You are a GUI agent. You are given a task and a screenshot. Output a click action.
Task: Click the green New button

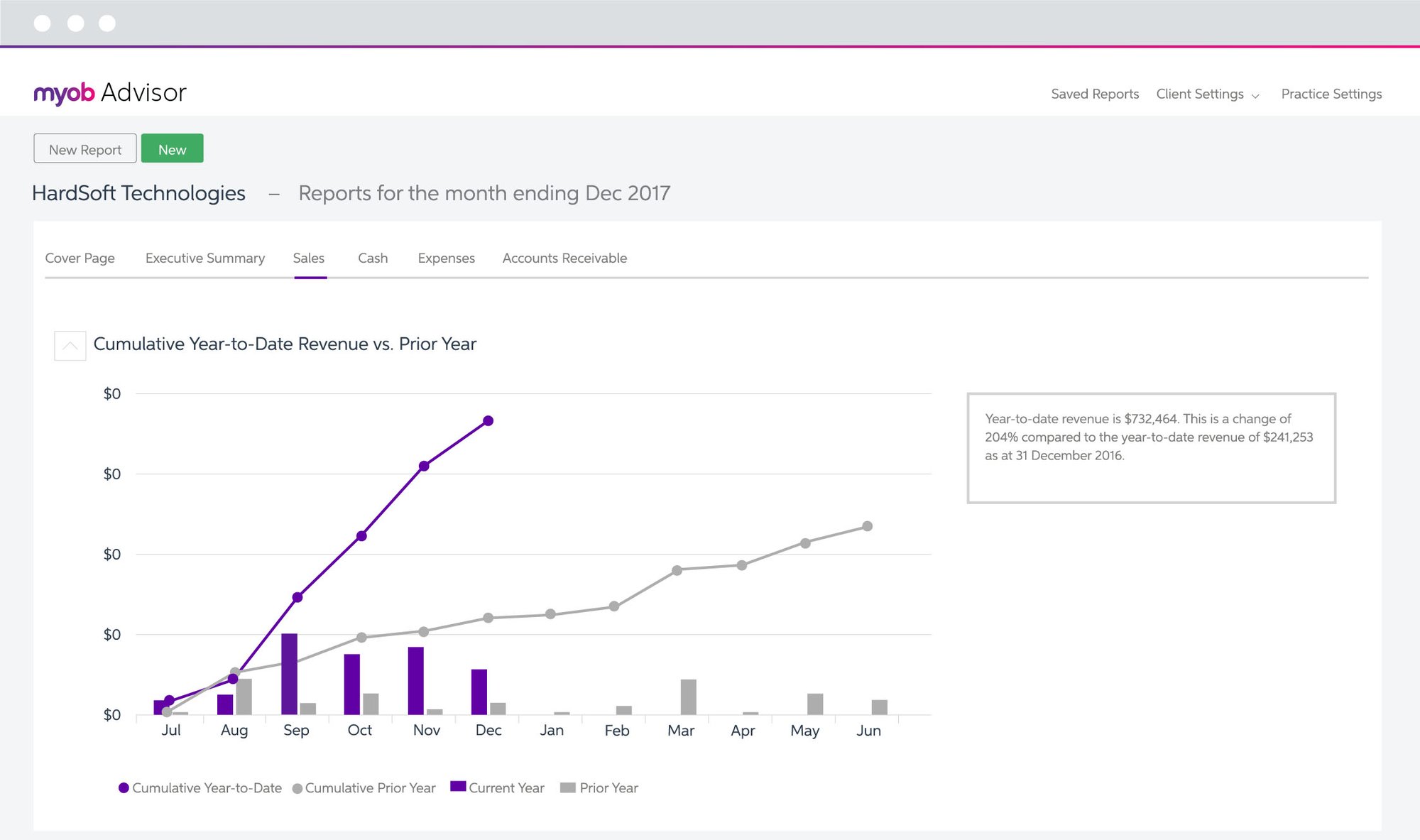point(172,149)
